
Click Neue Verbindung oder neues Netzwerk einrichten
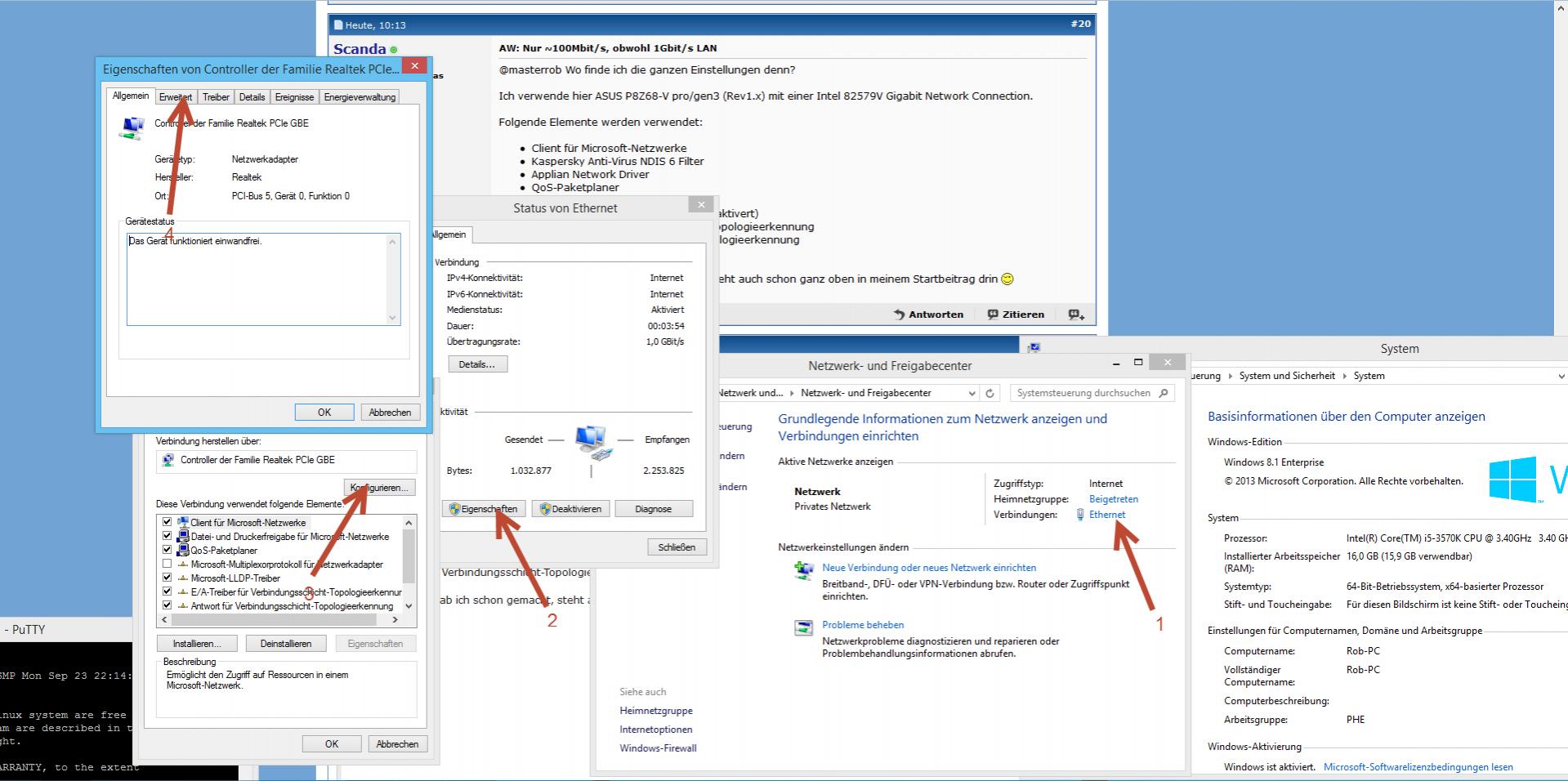click(929, 568)
